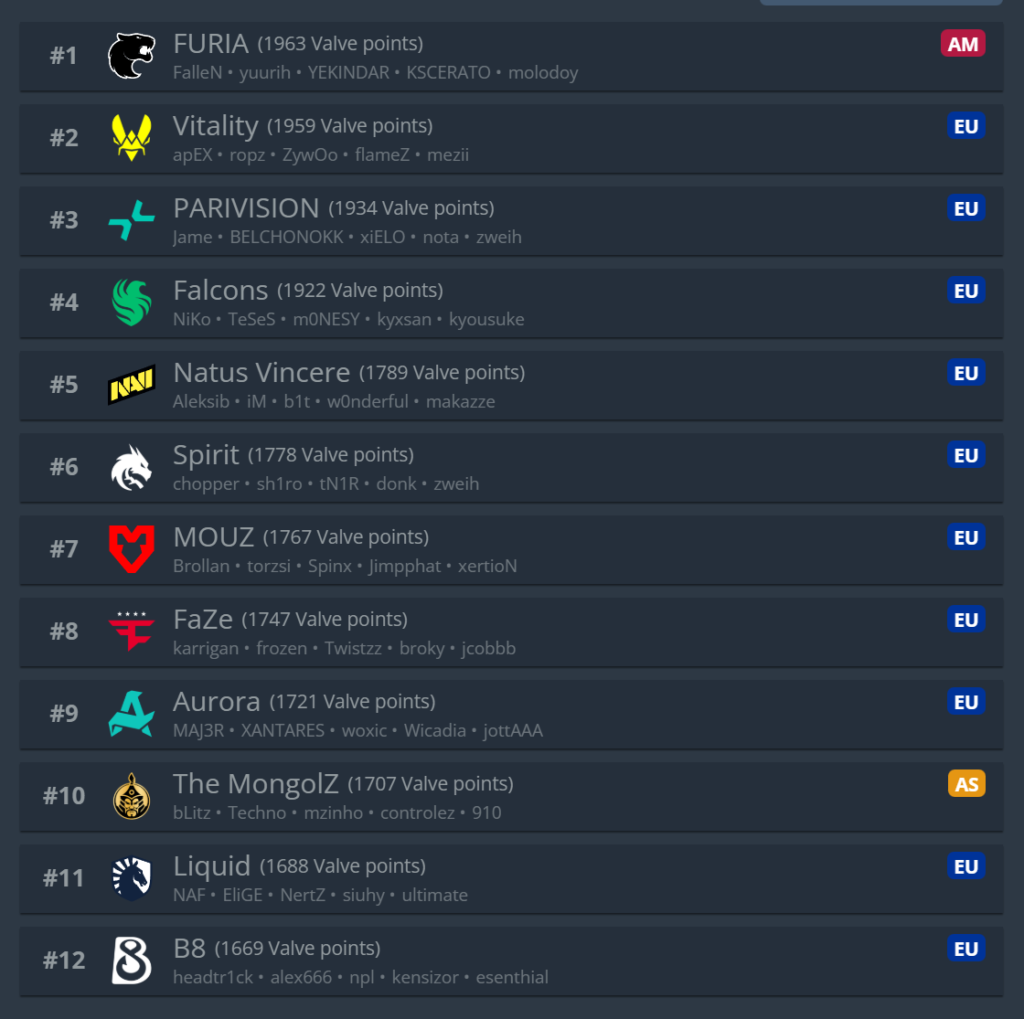Click the teal Aurora logo
Viewport: 1024px width, 1019px height.
coord(131,714)
